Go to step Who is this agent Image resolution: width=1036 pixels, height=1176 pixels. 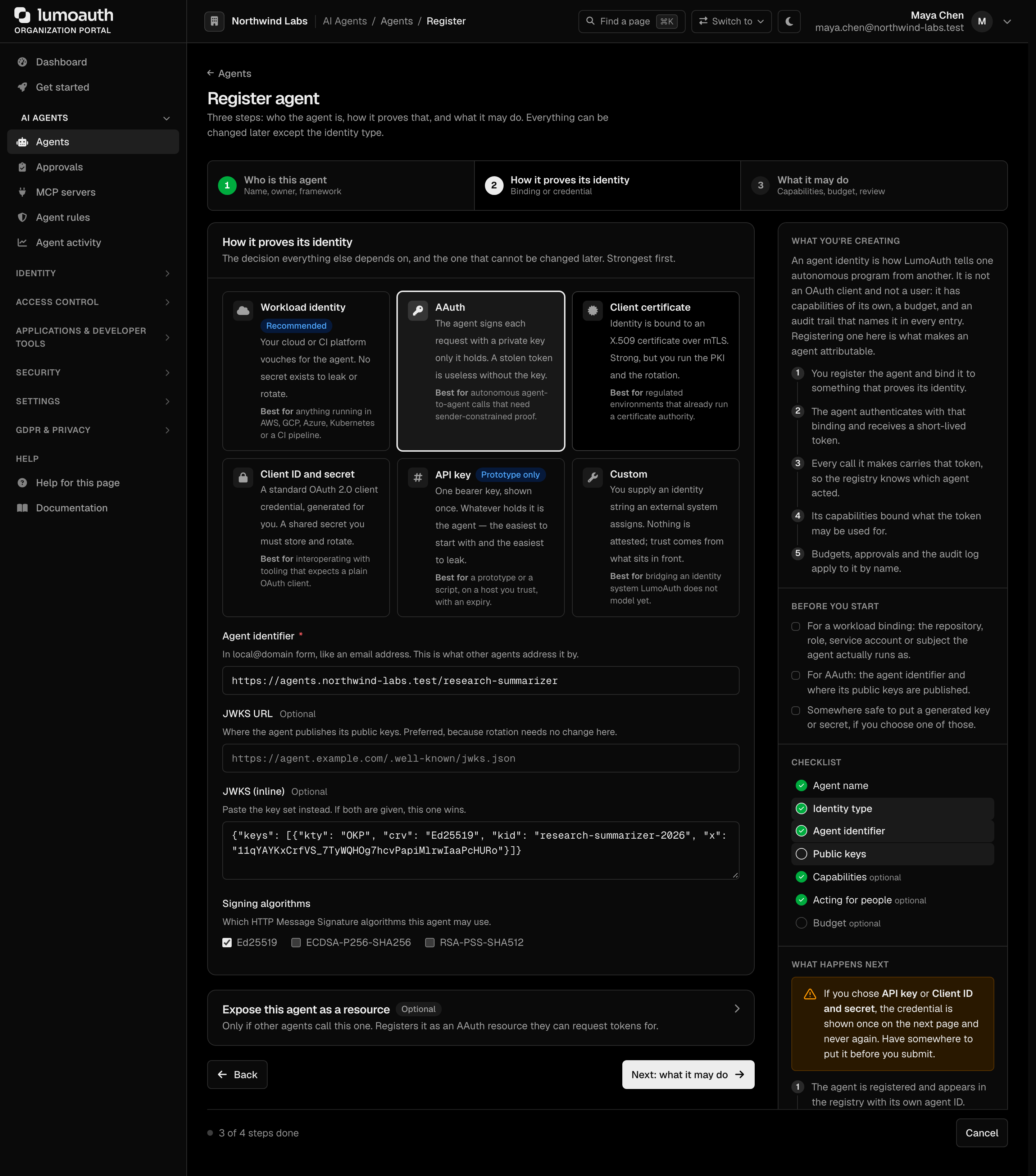341,185
